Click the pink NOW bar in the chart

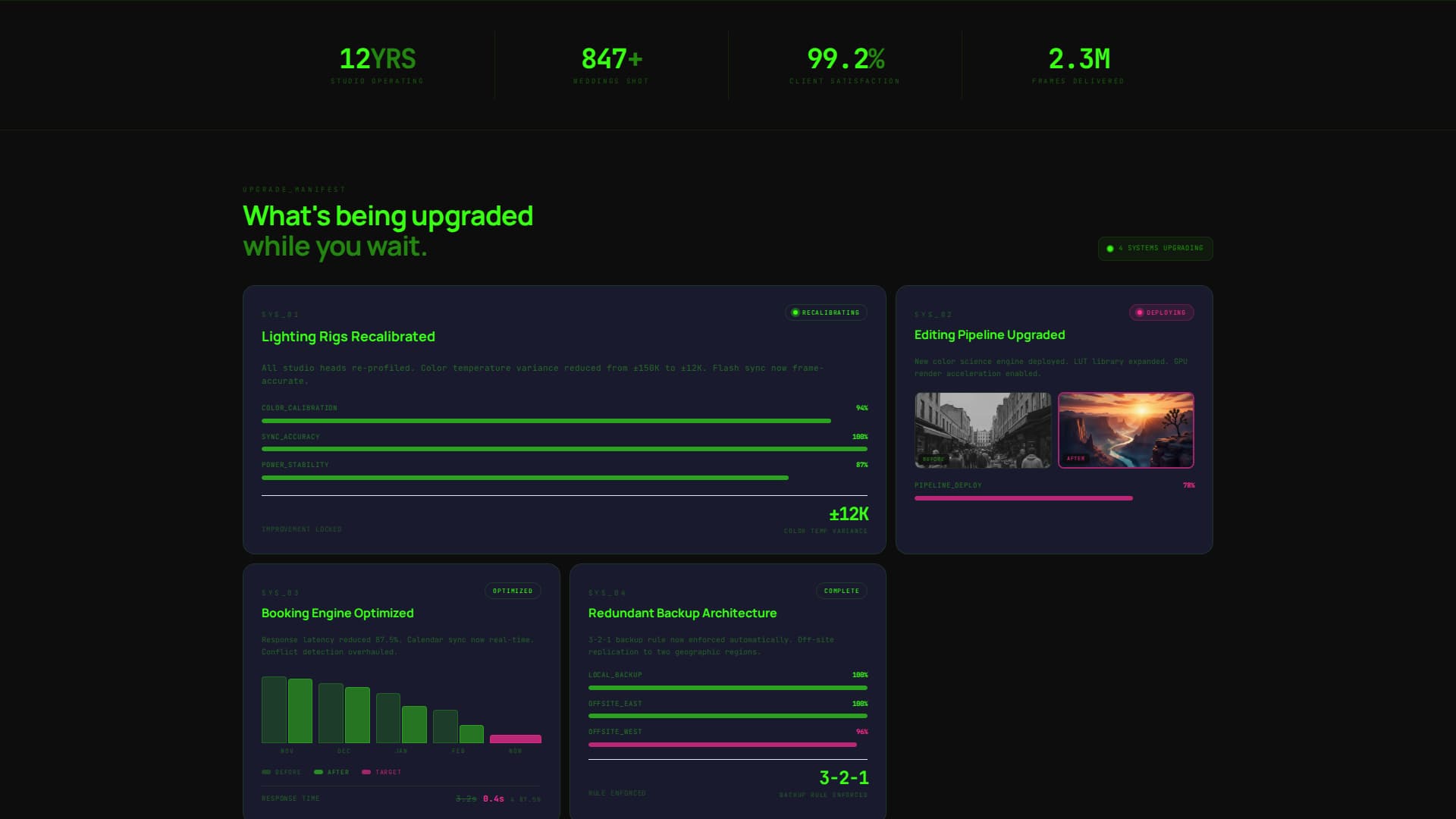pyautogui.click(x=516, y=739)
